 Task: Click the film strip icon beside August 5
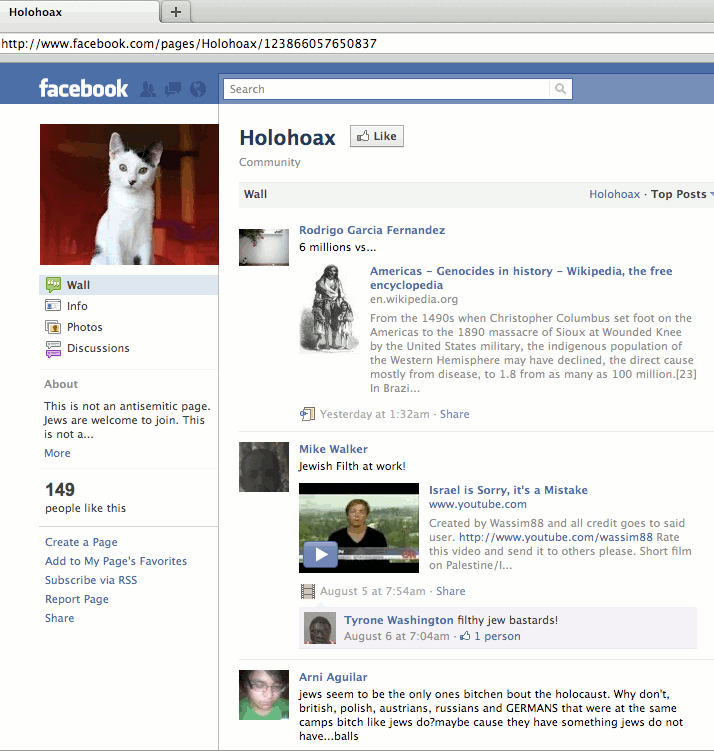(307, 592)
